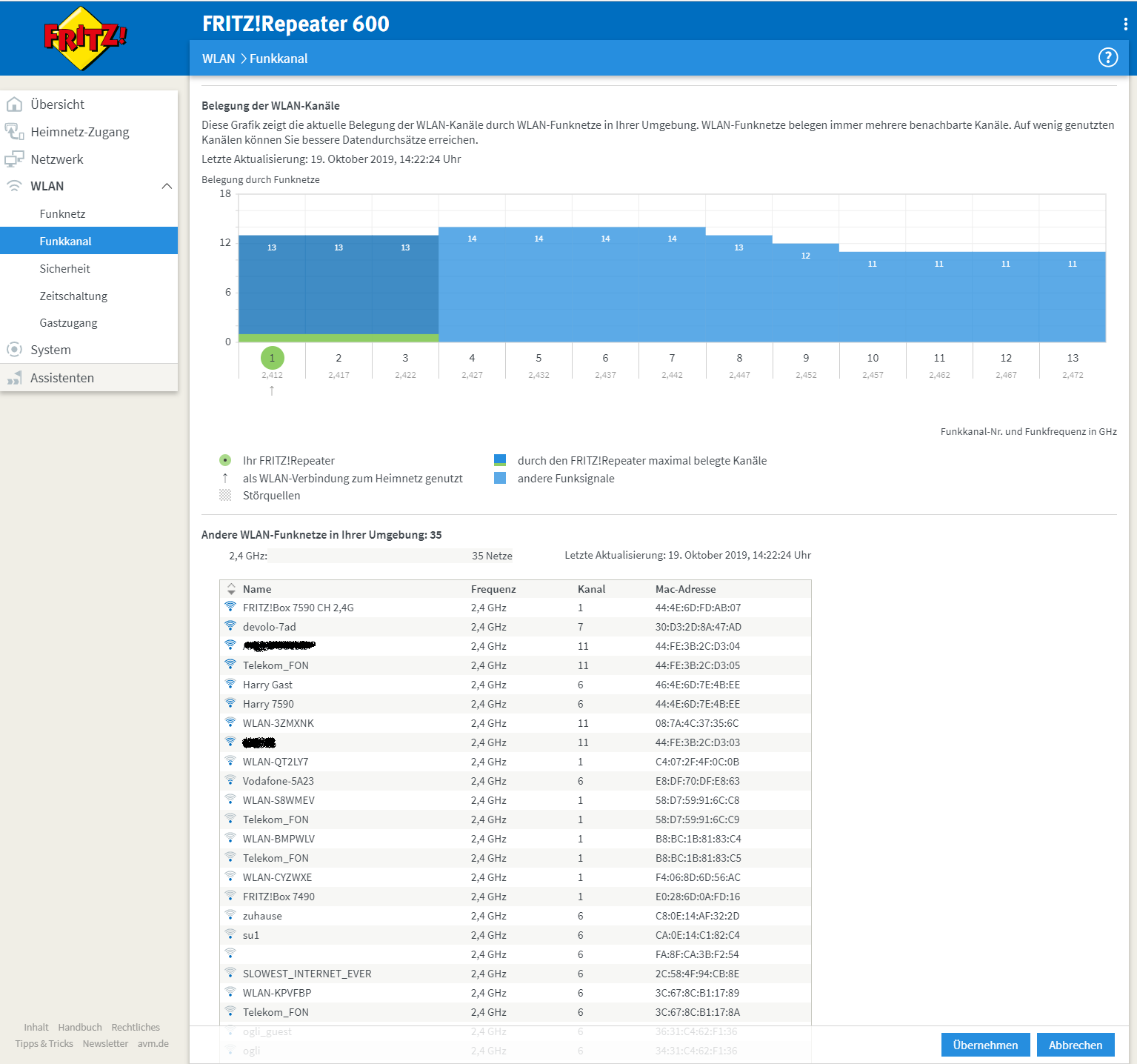This screenshot has width=1137, height=1064.
Task: Click the System gear icon
Action: [x=14, y=350]
